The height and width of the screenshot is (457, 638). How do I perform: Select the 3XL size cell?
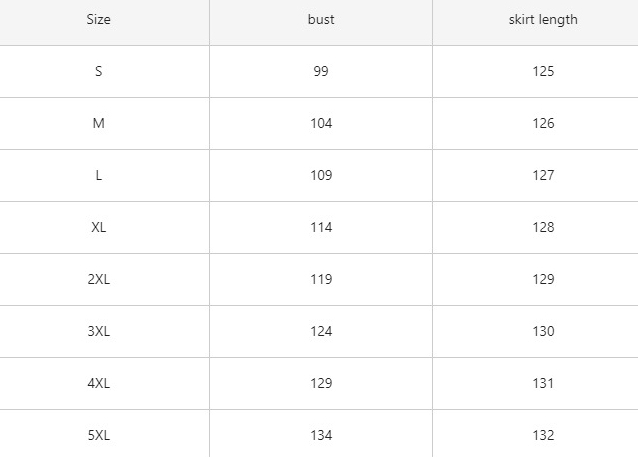point(98,332)
